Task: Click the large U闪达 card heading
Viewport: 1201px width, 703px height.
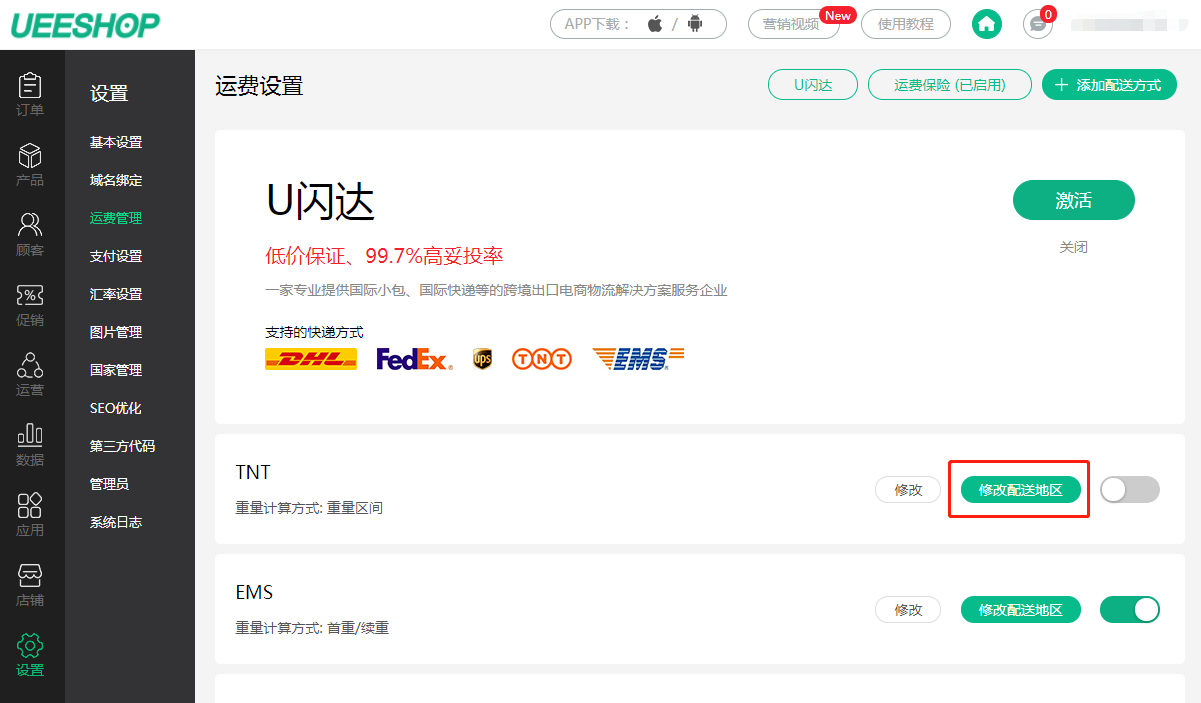Action: click(320, 203)
